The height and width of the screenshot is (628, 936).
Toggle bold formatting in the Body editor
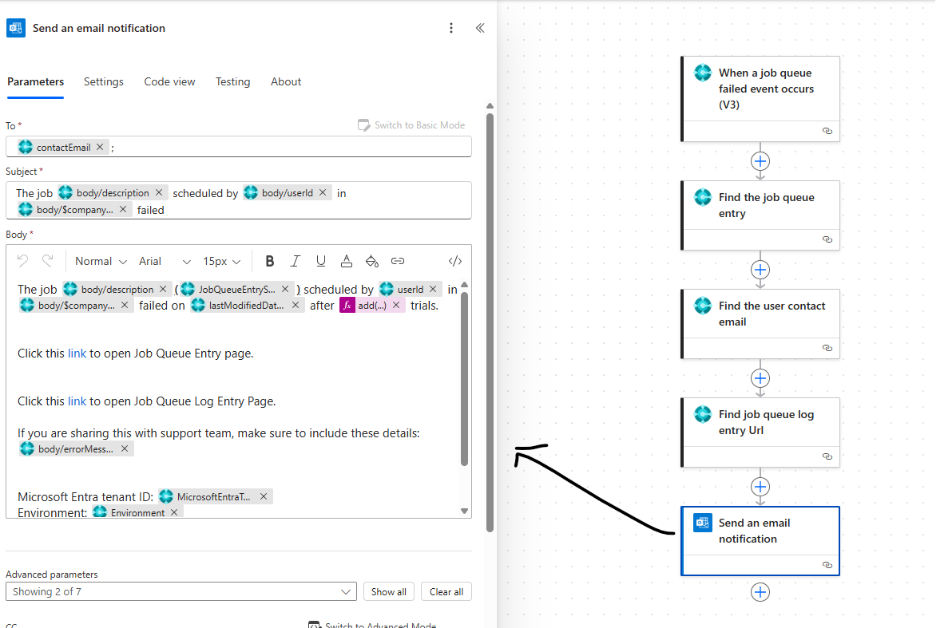[x=270, y=260]
